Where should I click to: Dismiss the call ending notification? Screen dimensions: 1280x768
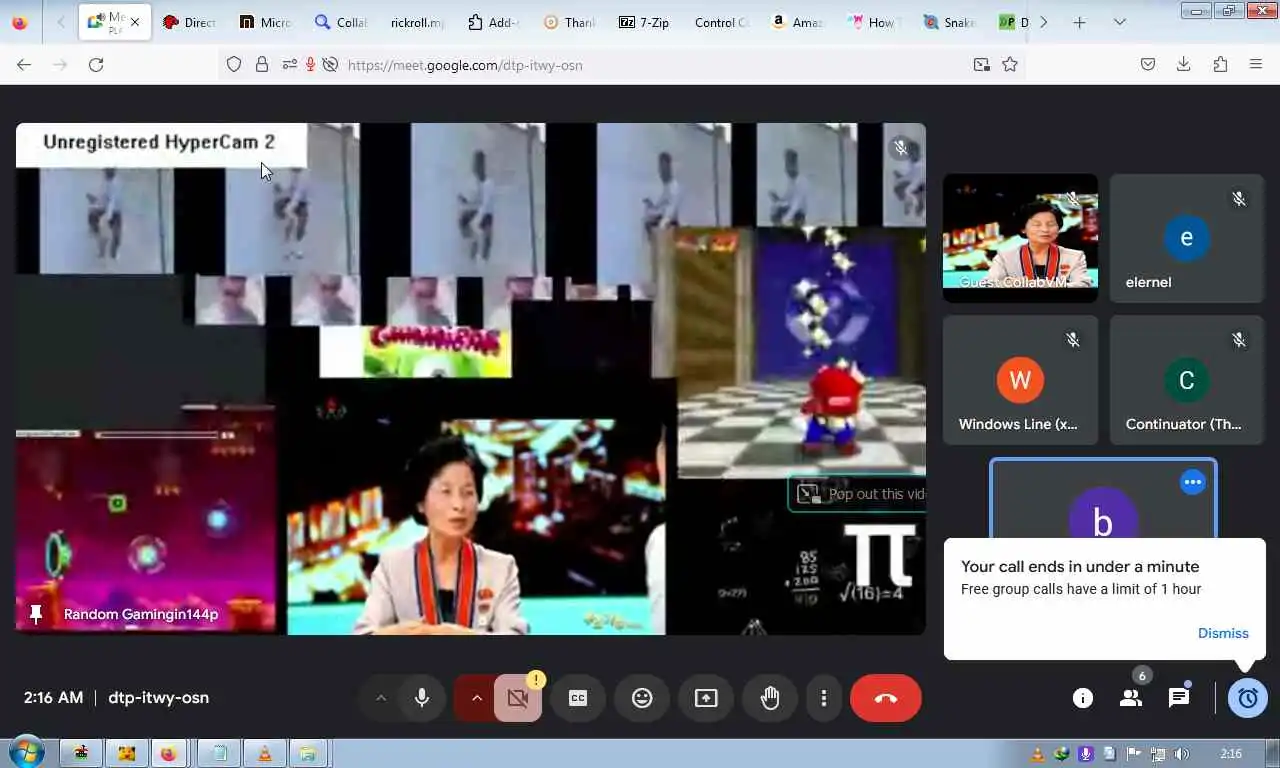(x=1223, y=633)
